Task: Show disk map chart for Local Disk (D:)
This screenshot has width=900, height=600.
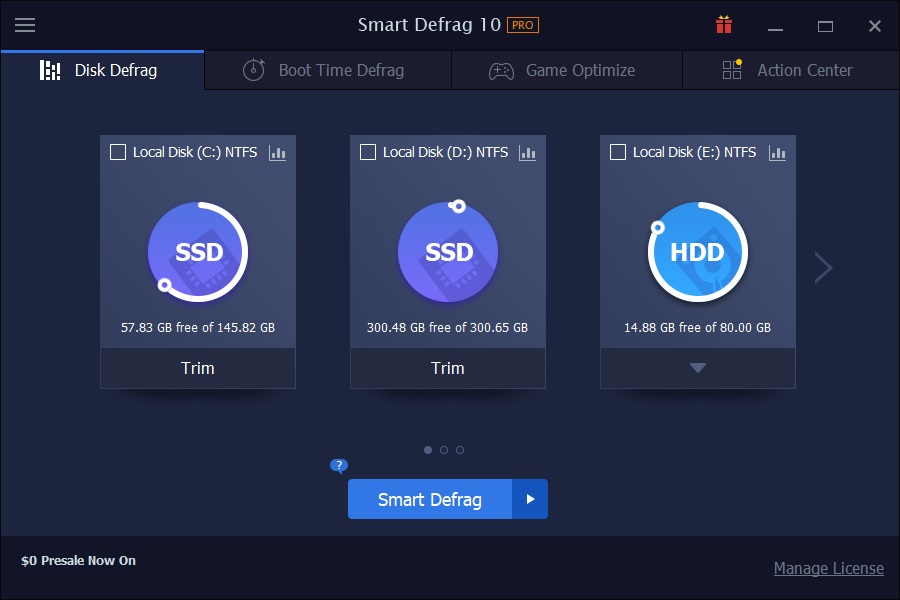Action: (x=527, y=153)
